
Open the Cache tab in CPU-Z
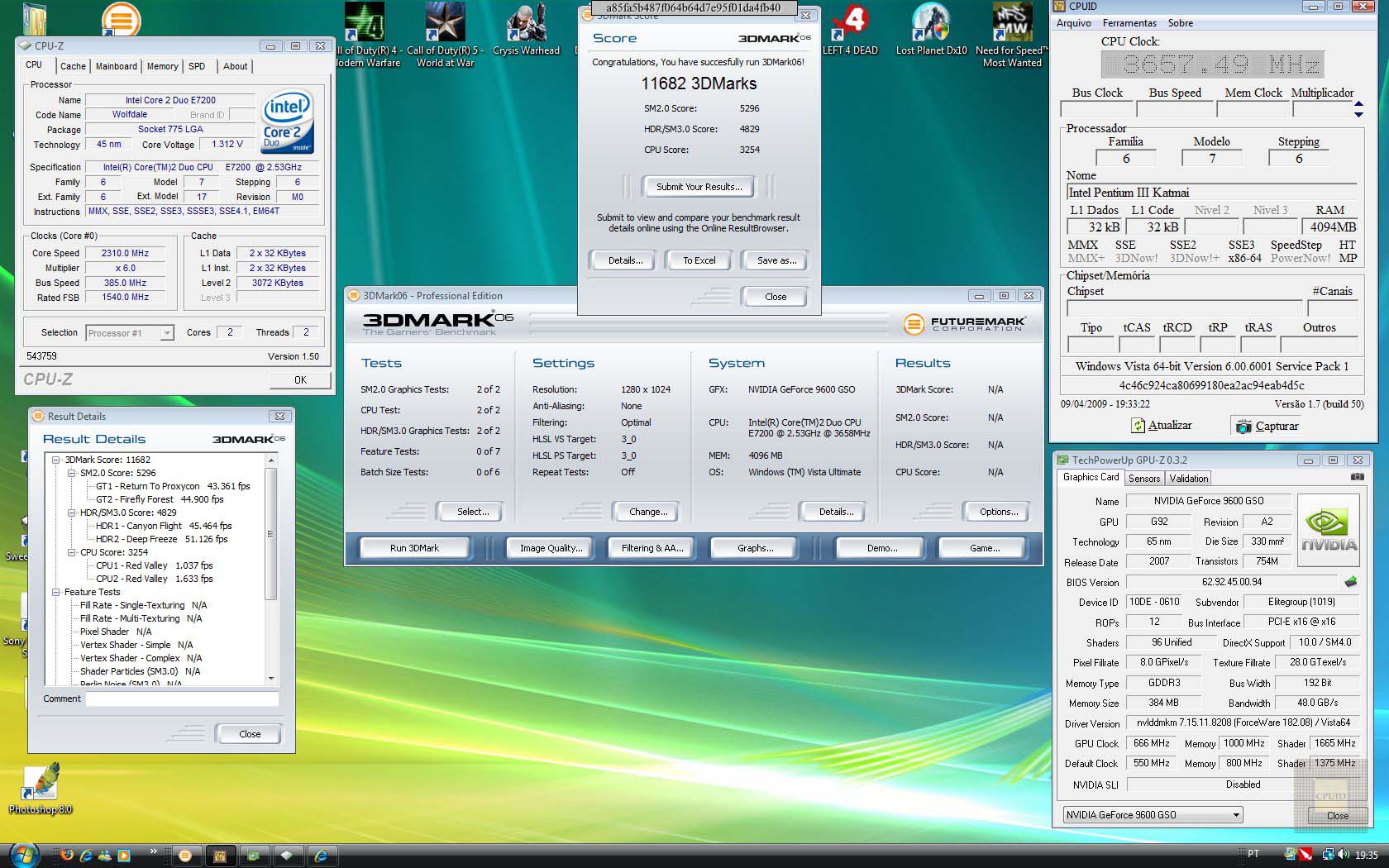click(x=73, y=66)
